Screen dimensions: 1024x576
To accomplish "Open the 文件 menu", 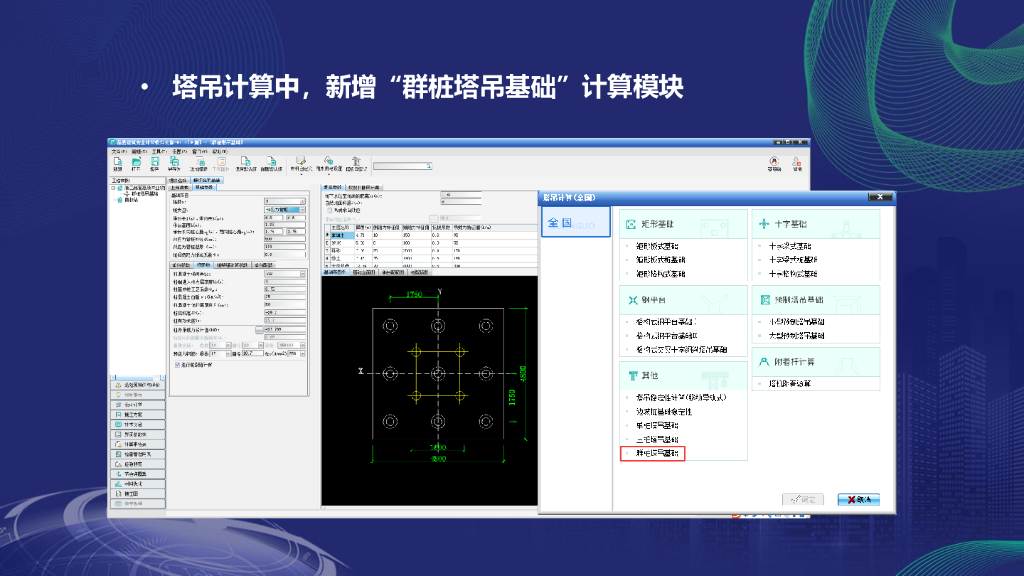I will [x=118, y=152].
